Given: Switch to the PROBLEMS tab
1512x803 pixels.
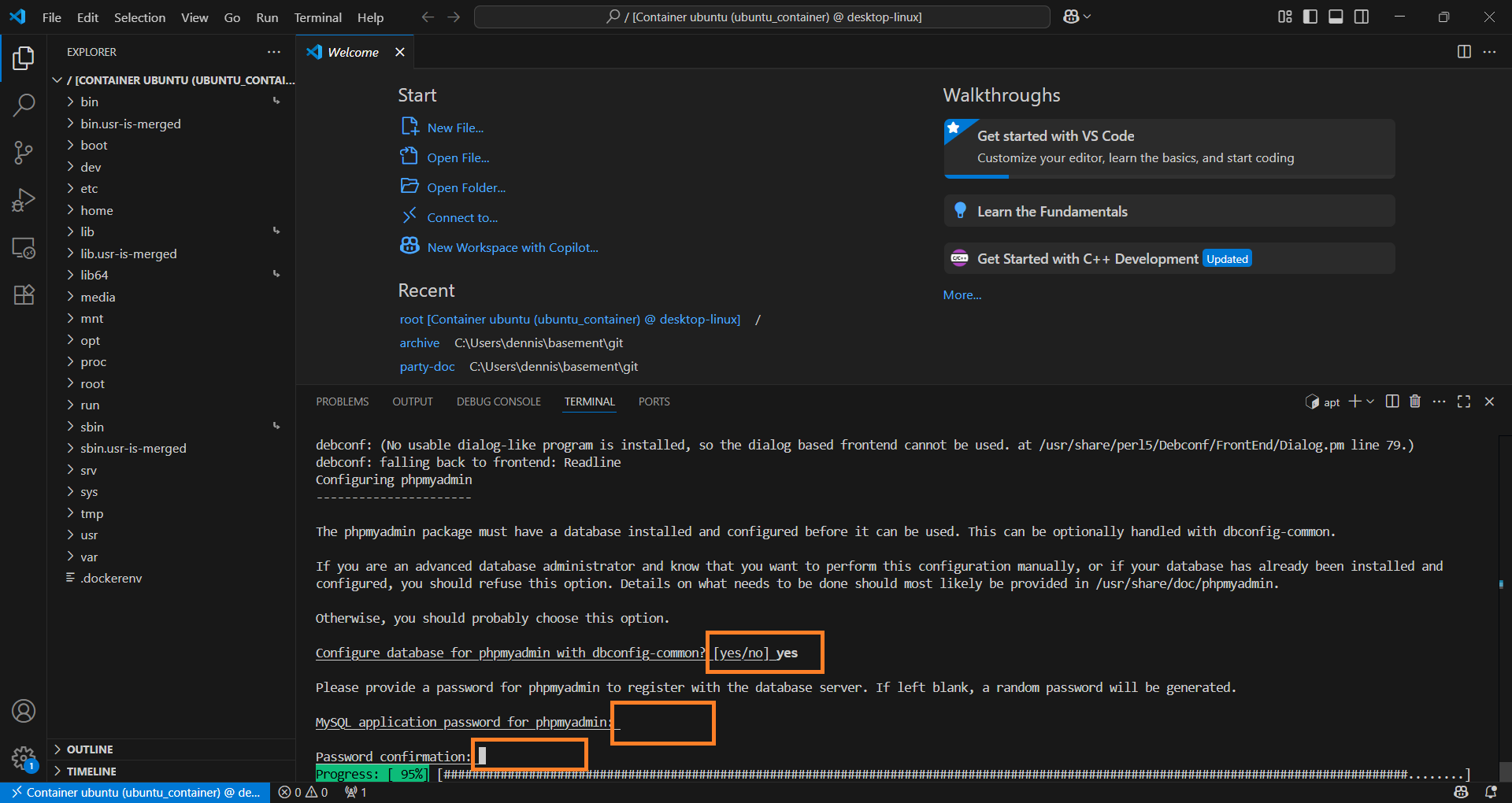Looking at the screenshot, I should tap(342, 401).
